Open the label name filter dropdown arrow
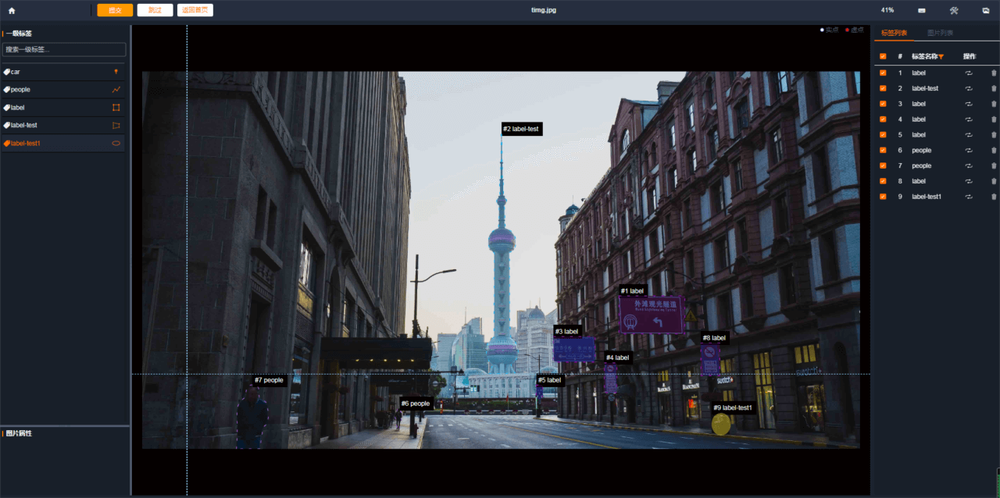Image resolution: width=1000 pixels, height=498 pixels. pyautogui.click(x=941, y=57)
